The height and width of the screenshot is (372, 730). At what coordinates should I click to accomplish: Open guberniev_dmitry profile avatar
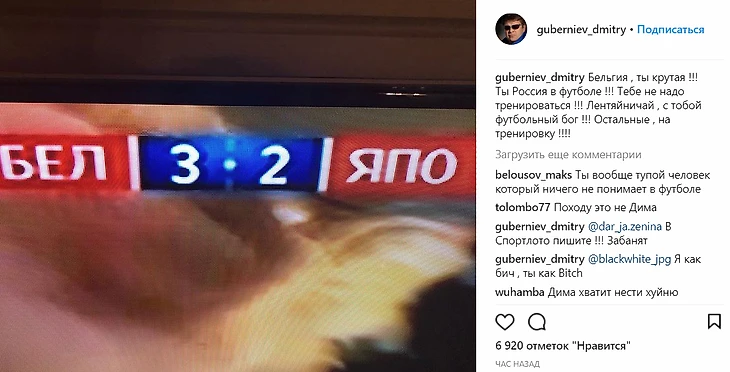point(511,29)
